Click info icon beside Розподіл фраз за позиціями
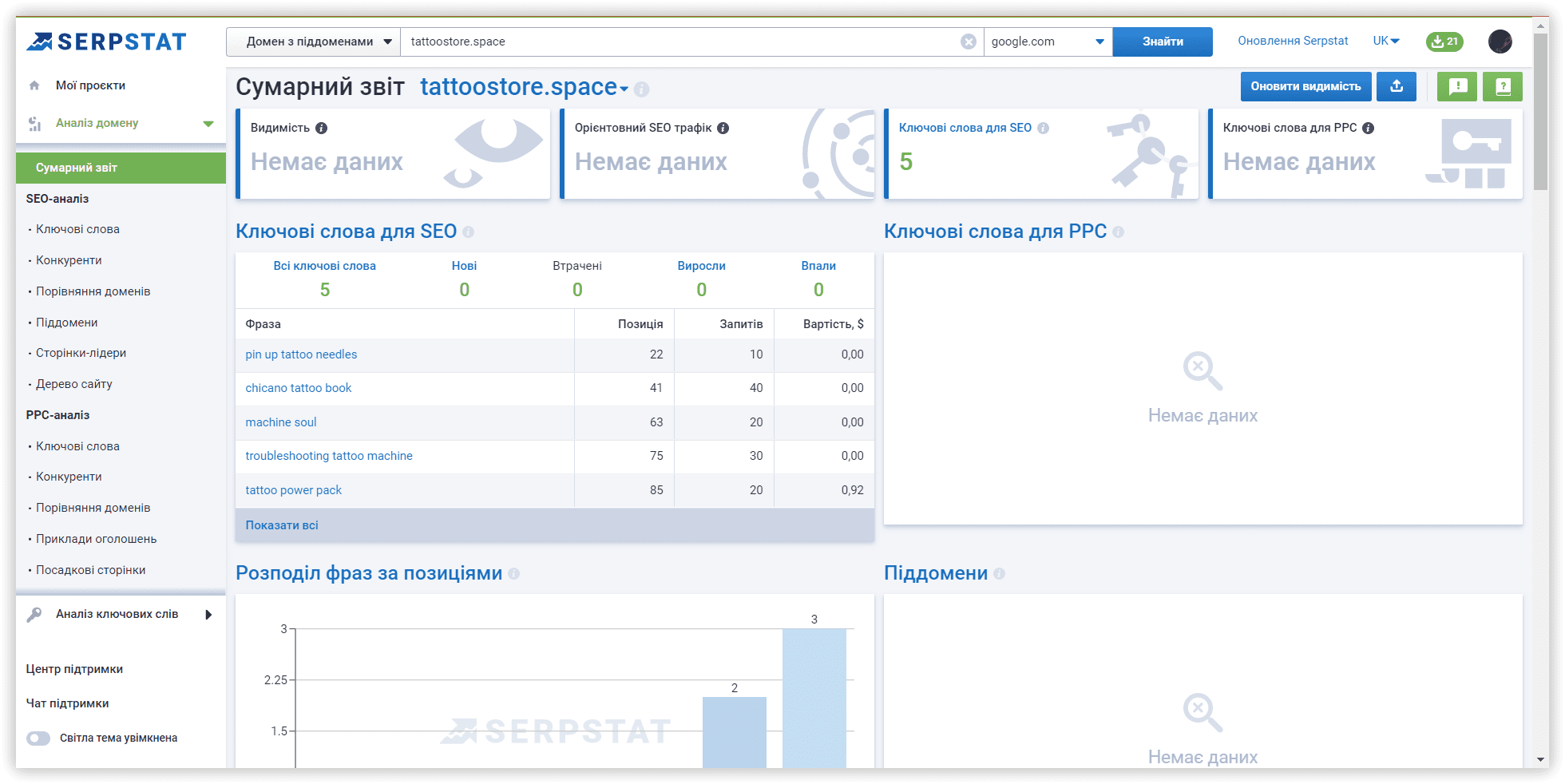The image size is (1565, 784). 513,574
